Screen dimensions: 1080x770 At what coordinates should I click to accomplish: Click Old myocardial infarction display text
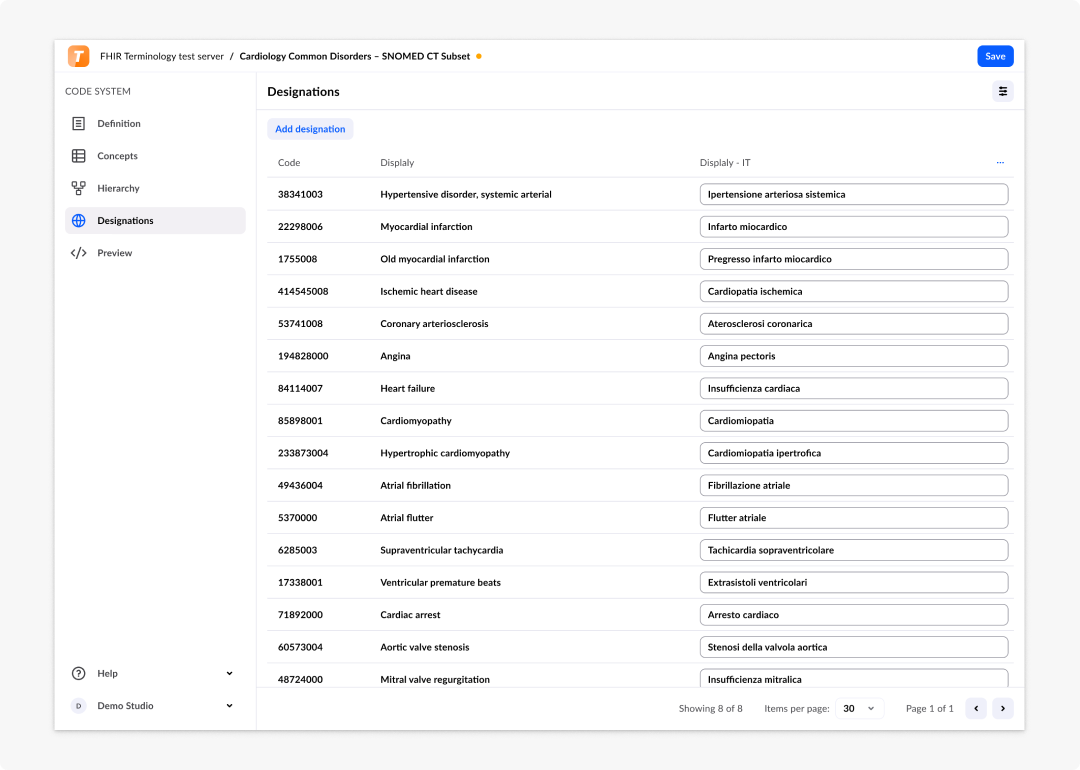pos(435,259)
